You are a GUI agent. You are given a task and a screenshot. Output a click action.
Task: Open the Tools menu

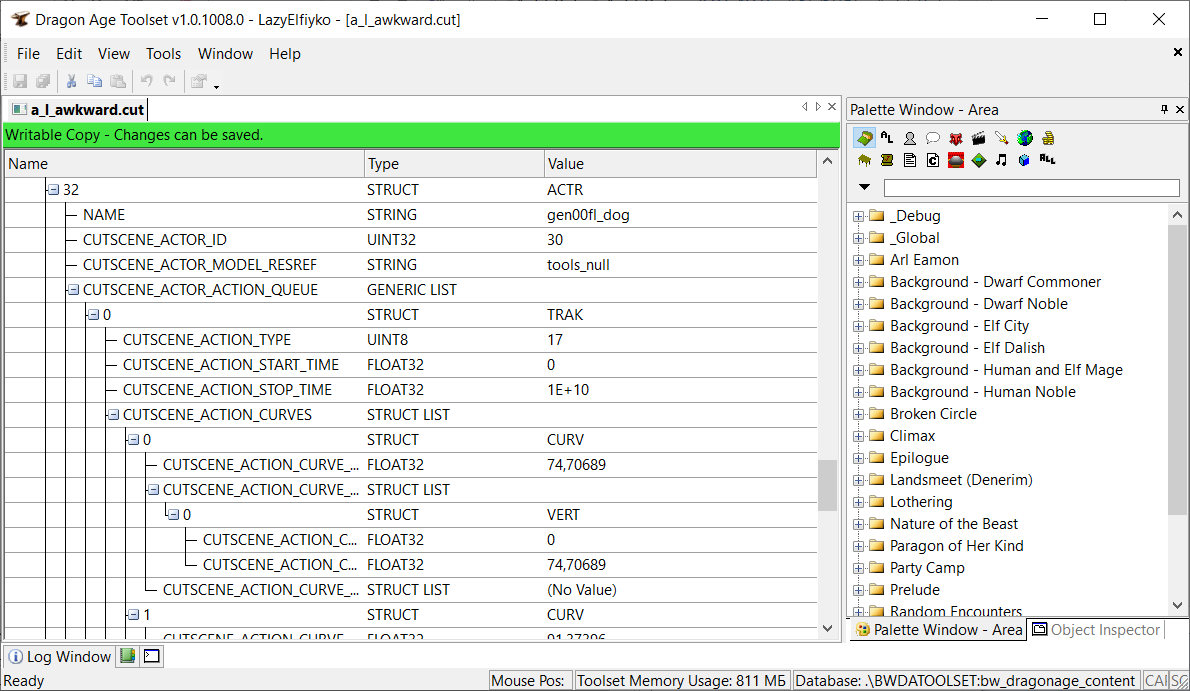[163, 54]
